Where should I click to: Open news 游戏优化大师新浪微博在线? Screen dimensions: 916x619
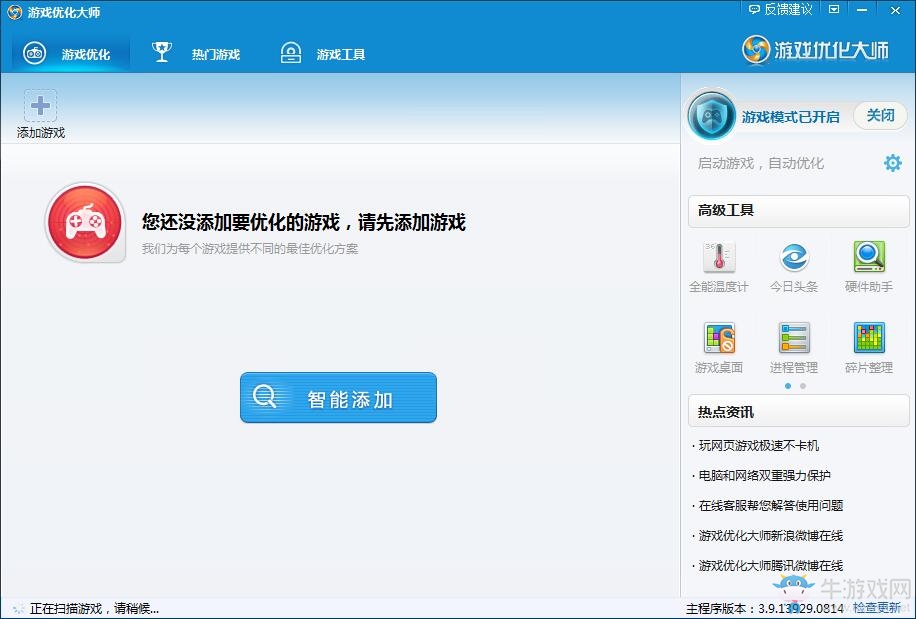[770, 535]
